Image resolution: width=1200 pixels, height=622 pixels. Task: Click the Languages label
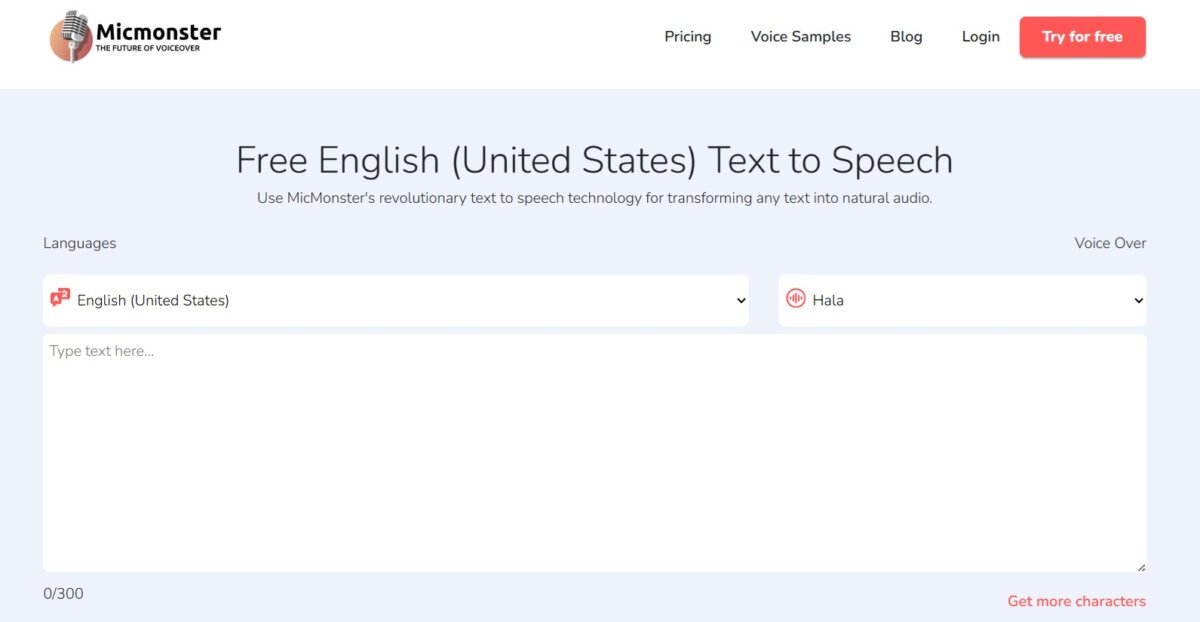click(x=80, y=243)
